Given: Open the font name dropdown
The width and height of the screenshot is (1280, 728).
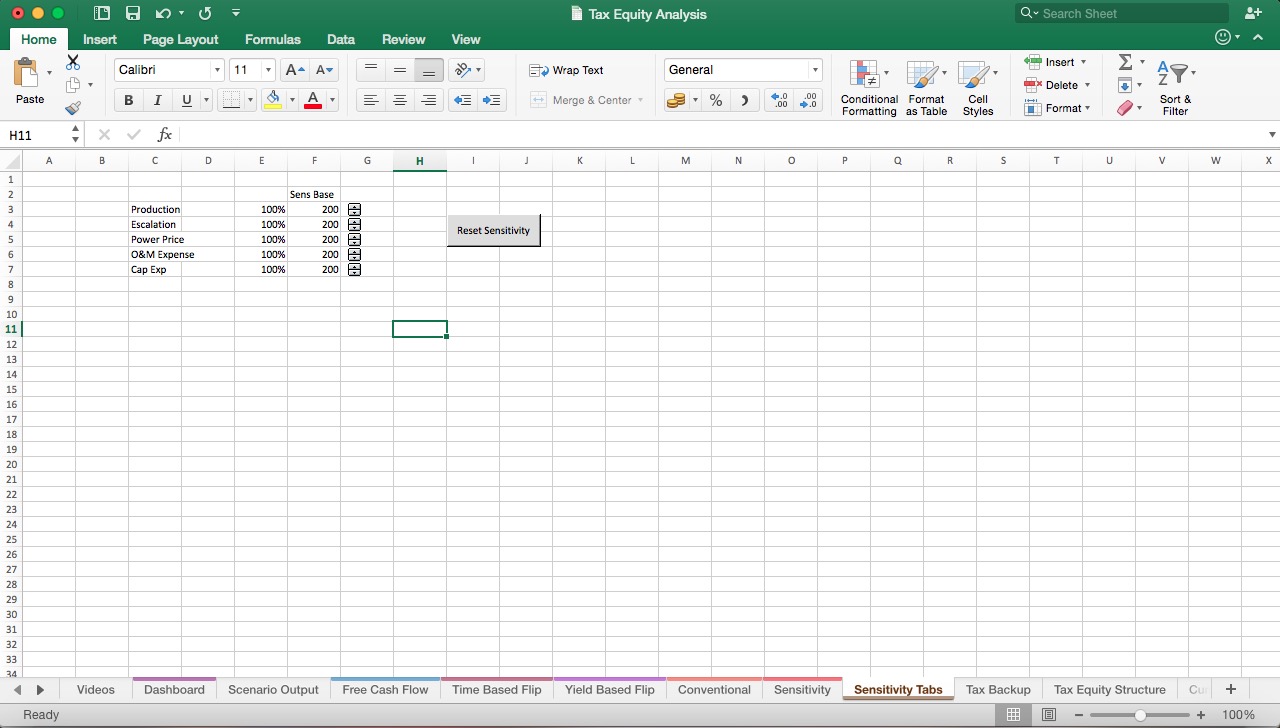Looking at the screenshot, I should point(218,70).
